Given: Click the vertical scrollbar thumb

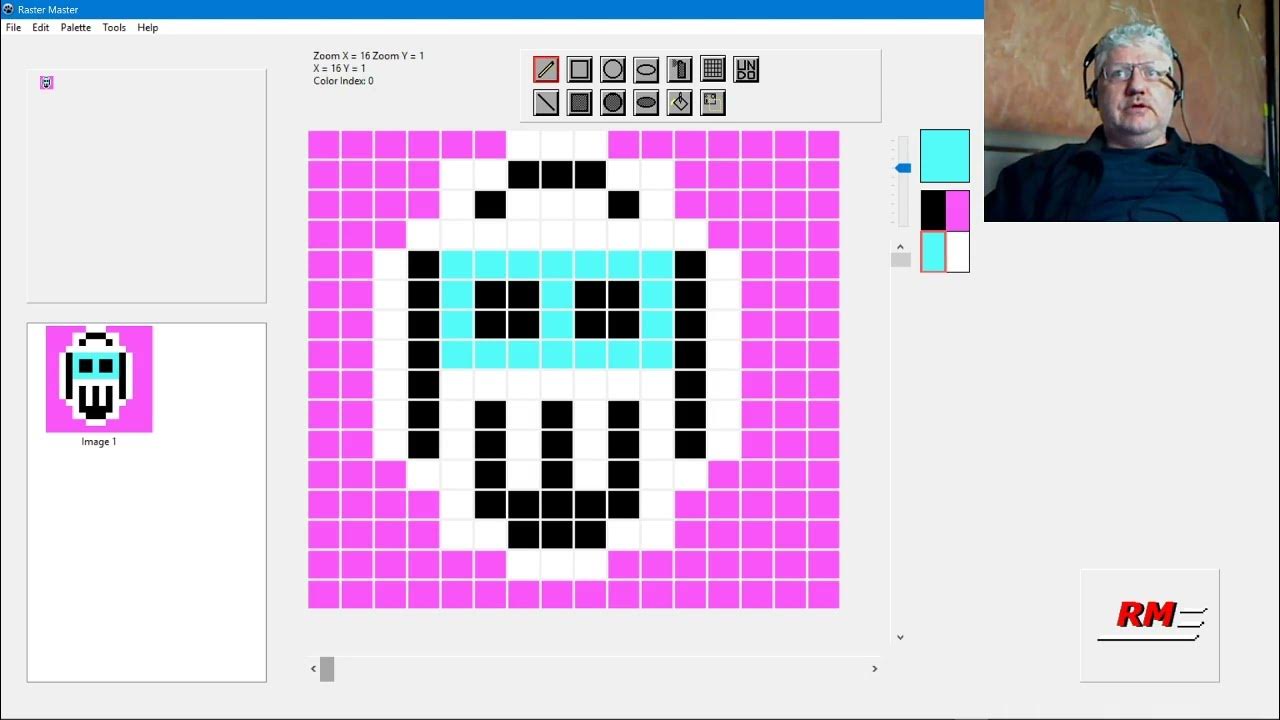Looking at the screenshot, I should [x=901, y=260].
